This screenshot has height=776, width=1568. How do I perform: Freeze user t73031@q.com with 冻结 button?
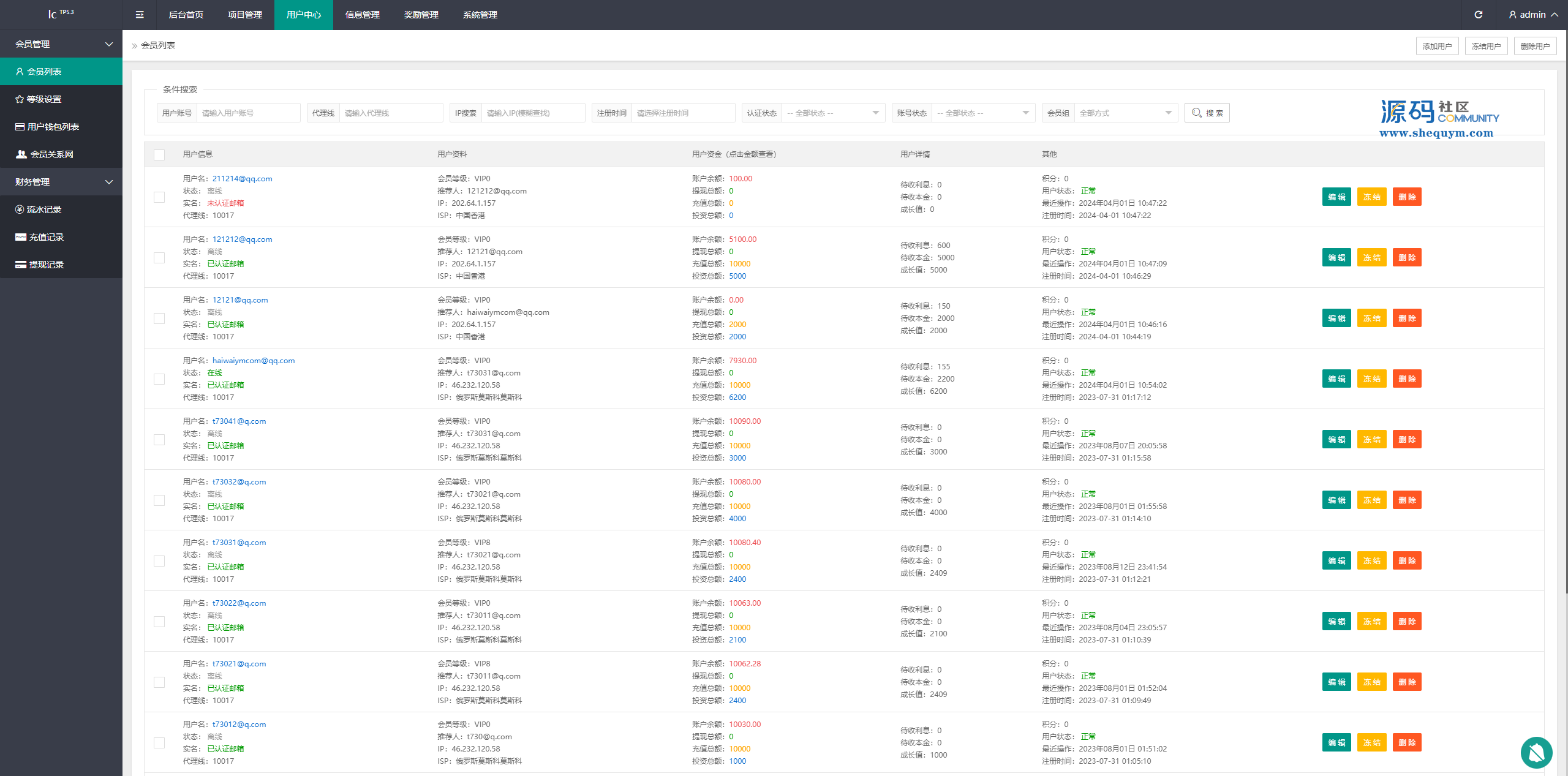point(1372,561)
